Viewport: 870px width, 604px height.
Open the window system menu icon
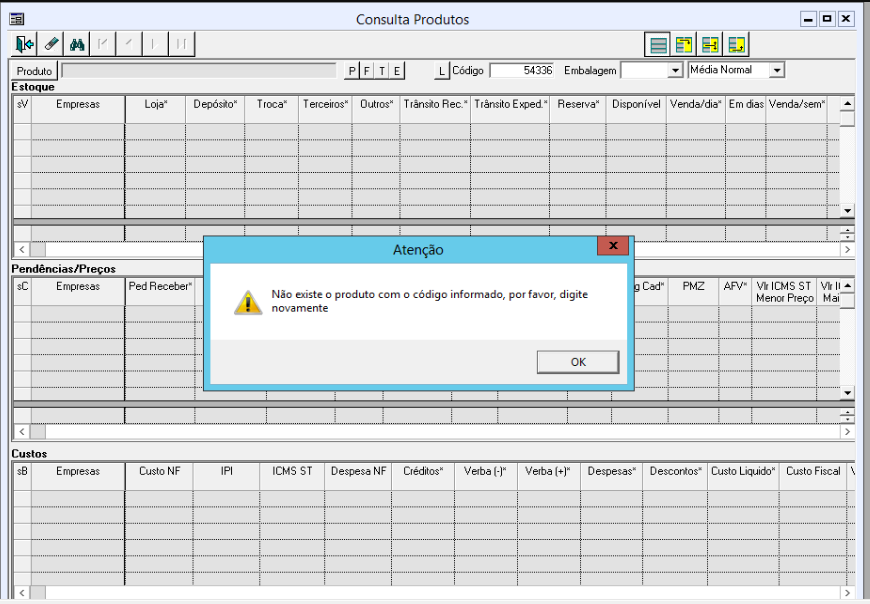[17, 19]
